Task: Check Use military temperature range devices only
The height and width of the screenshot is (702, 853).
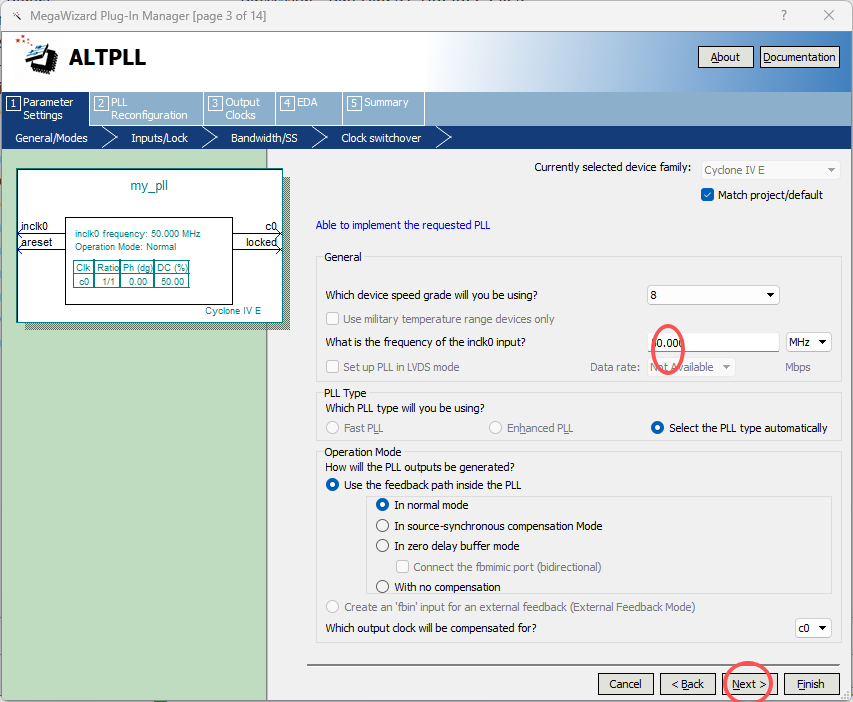Action: [332, 319]
